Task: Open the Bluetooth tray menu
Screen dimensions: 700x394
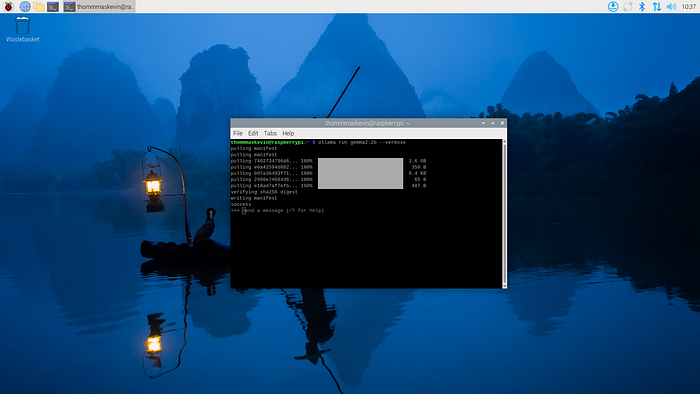Action: [642, 6]
